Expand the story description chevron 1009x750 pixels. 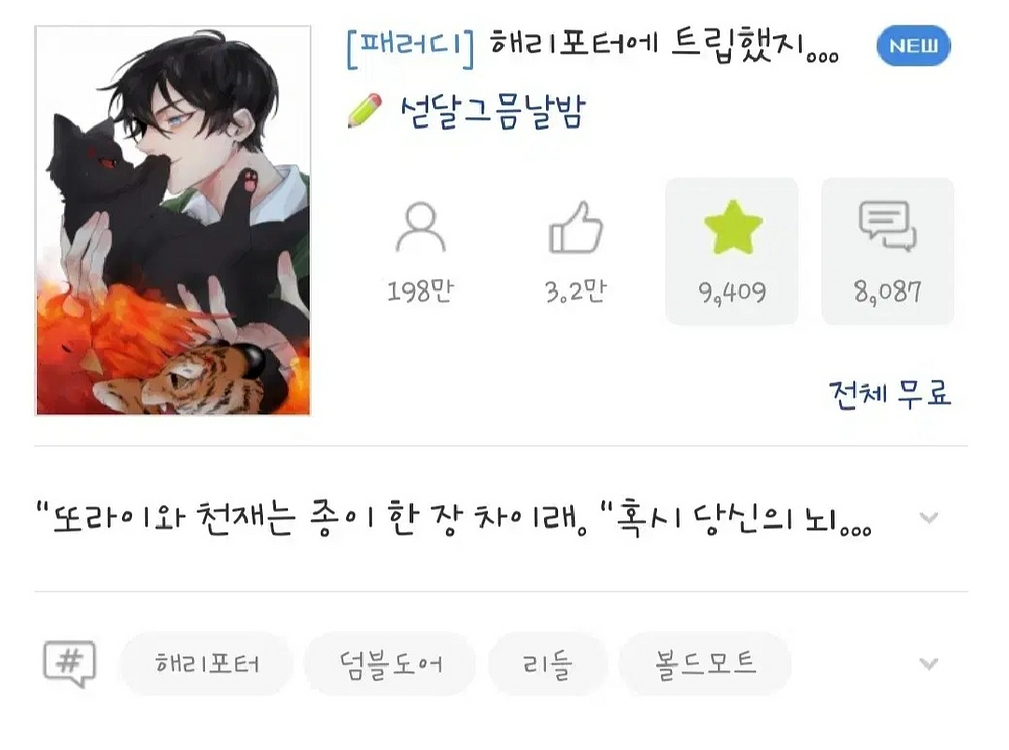pos(929,518)
